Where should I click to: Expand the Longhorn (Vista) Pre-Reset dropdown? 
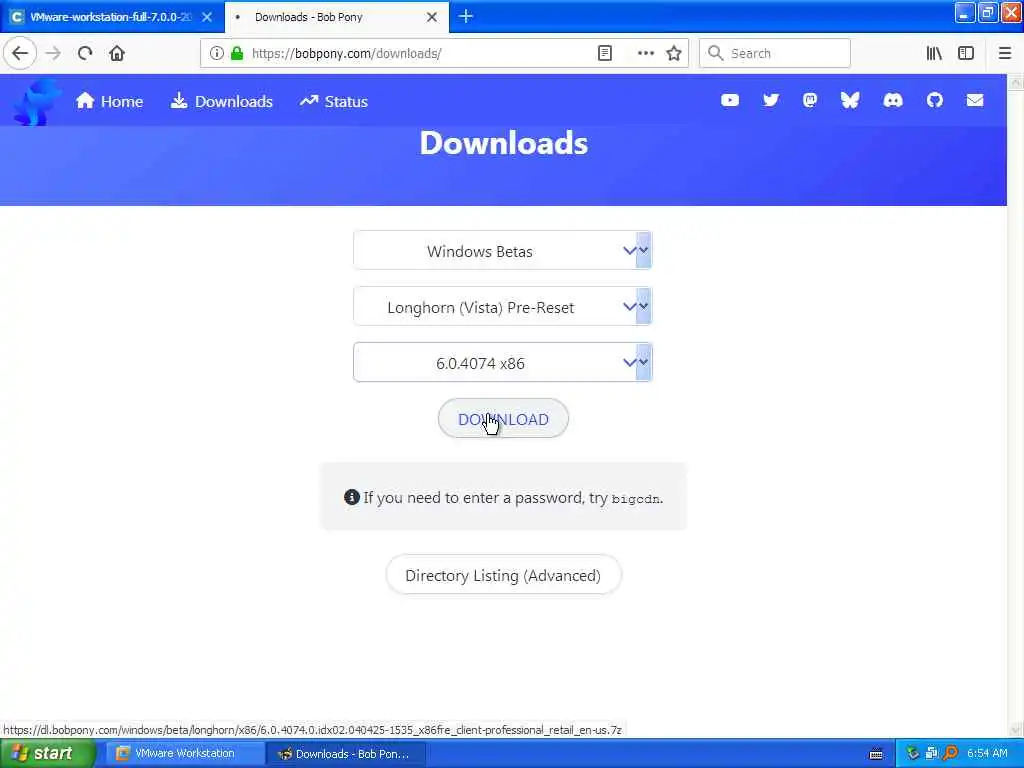[x=503, y=306]
